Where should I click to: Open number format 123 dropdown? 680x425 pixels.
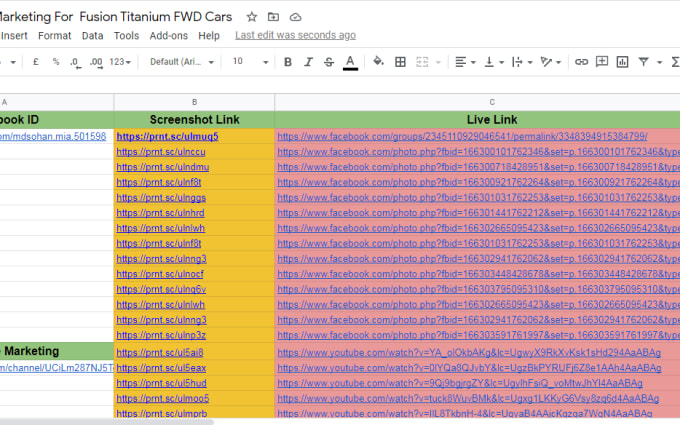[x=120, y=62]
